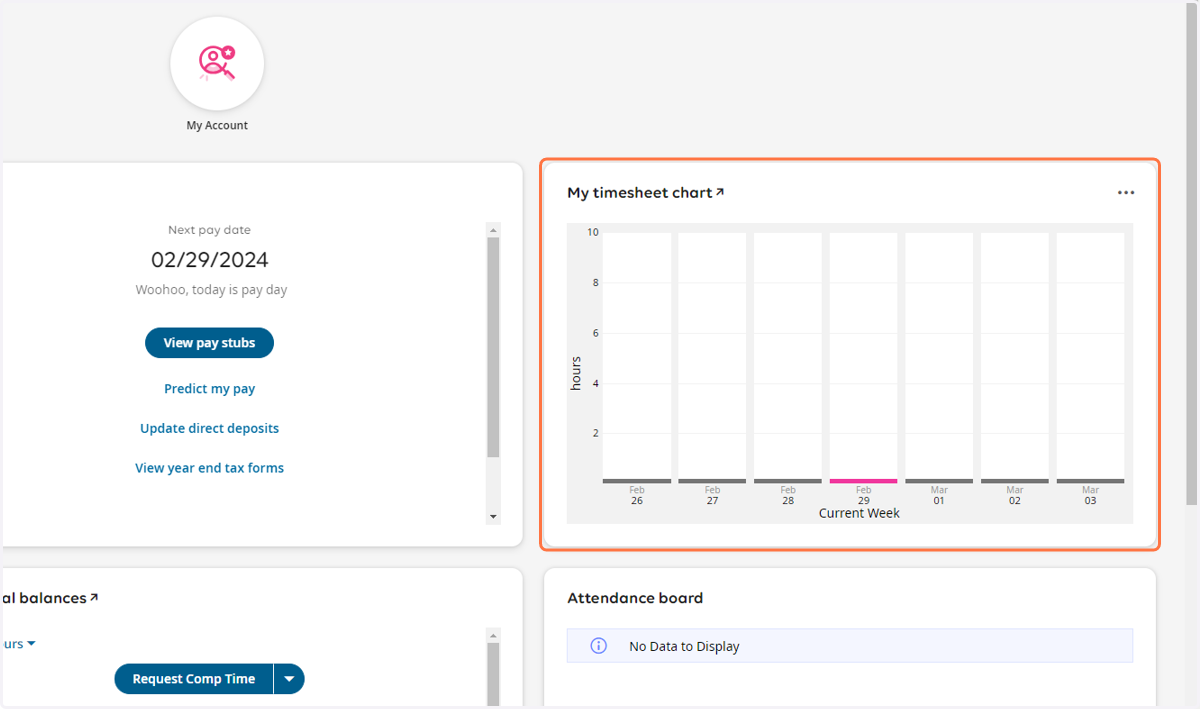The image size is (1200, 709).
Task: Click the pay card scrollbar up arrow
Action: click(x=493, y=230)
